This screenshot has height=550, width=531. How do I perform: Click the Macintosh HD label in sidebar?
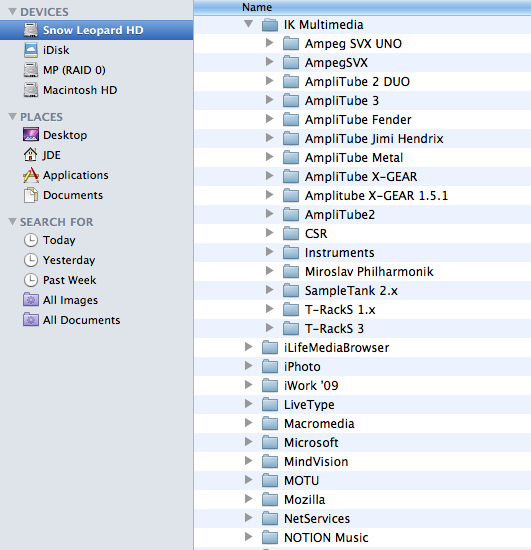(80, 90)
